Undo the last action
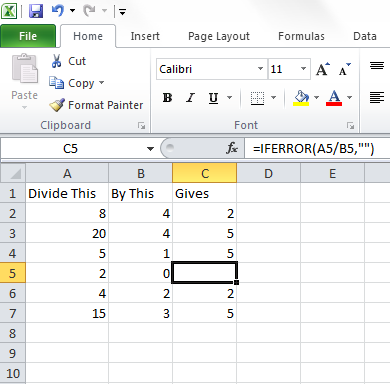390x384 pixels. click(58, 11)
